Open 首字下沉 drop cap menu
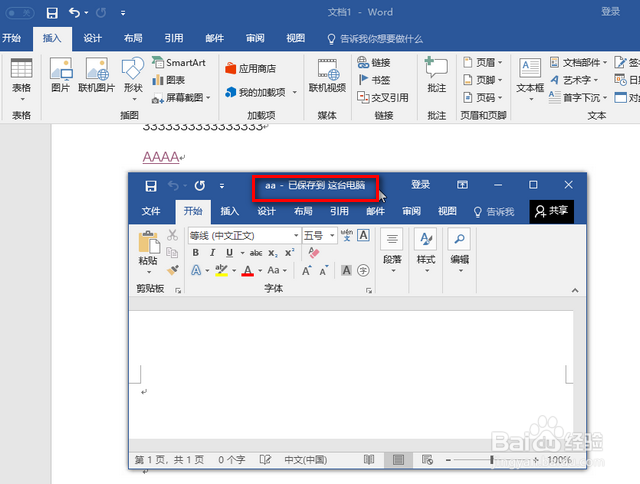The height and width of the screenshot is (484, 640). 578,98
